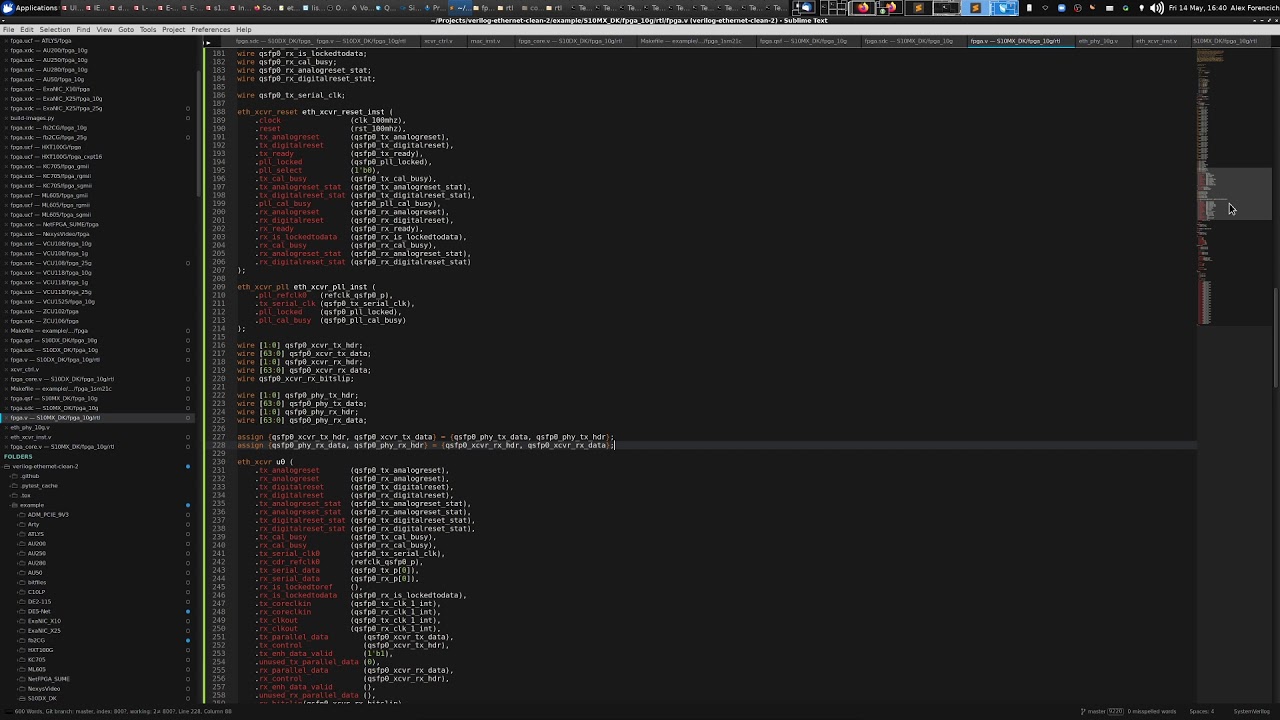Open the volume control in system tray

(x=1157, y=8)
